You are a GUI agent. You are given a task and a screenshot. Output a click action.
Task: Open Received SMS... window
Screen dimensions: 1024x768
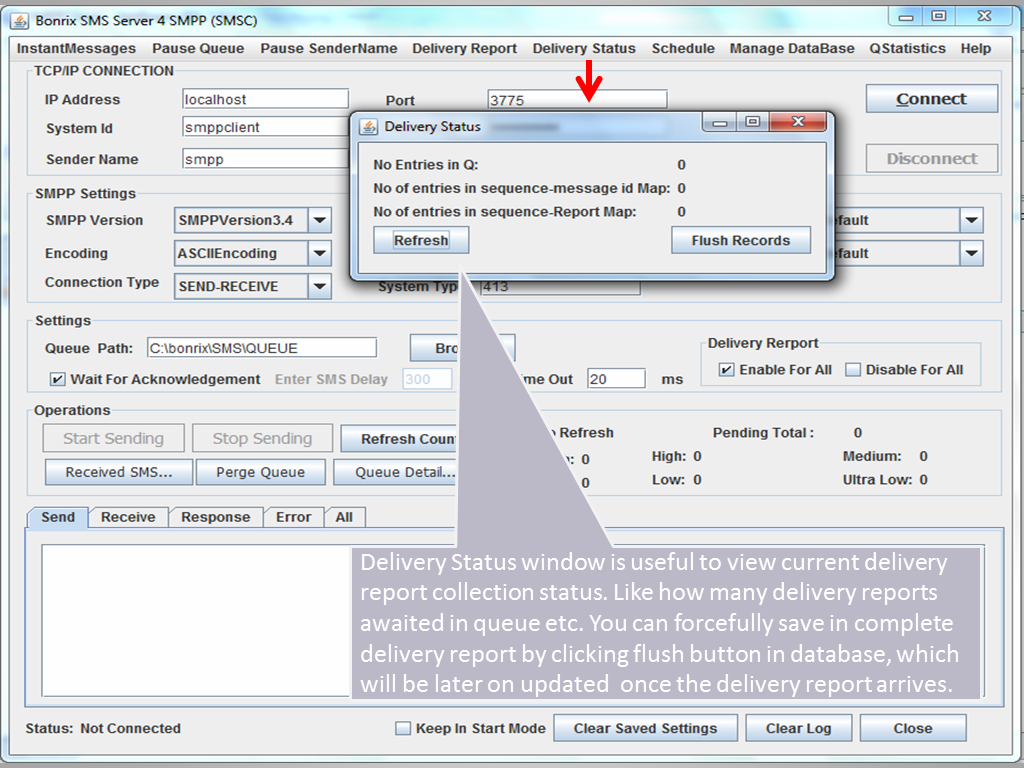(119, 472)
